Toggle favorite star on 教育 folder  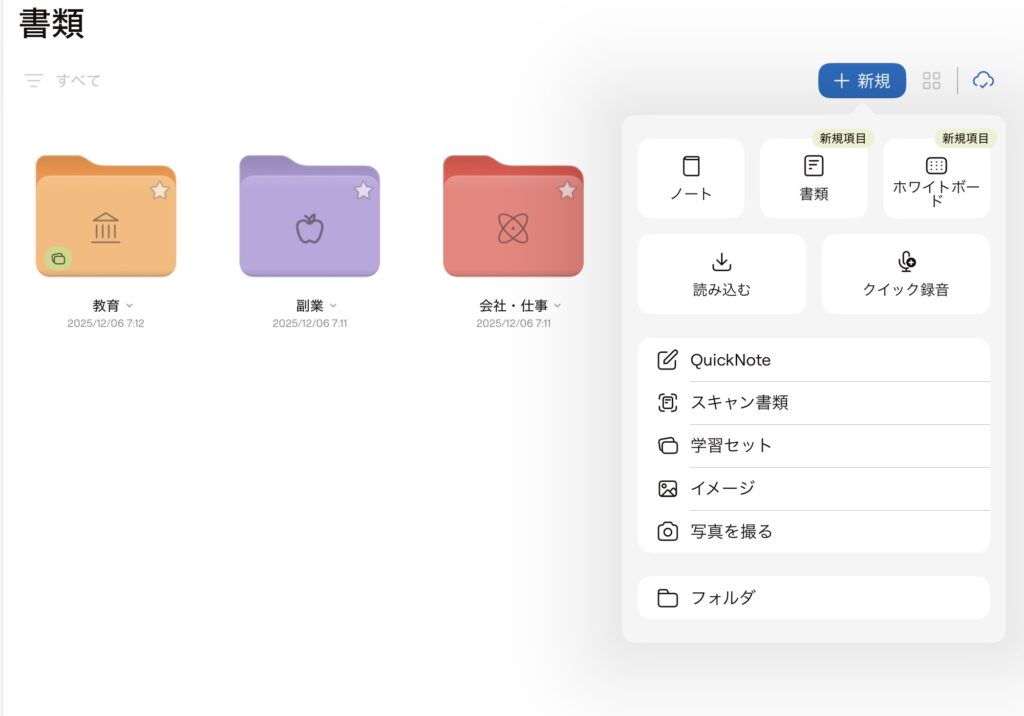coord(160,190)
